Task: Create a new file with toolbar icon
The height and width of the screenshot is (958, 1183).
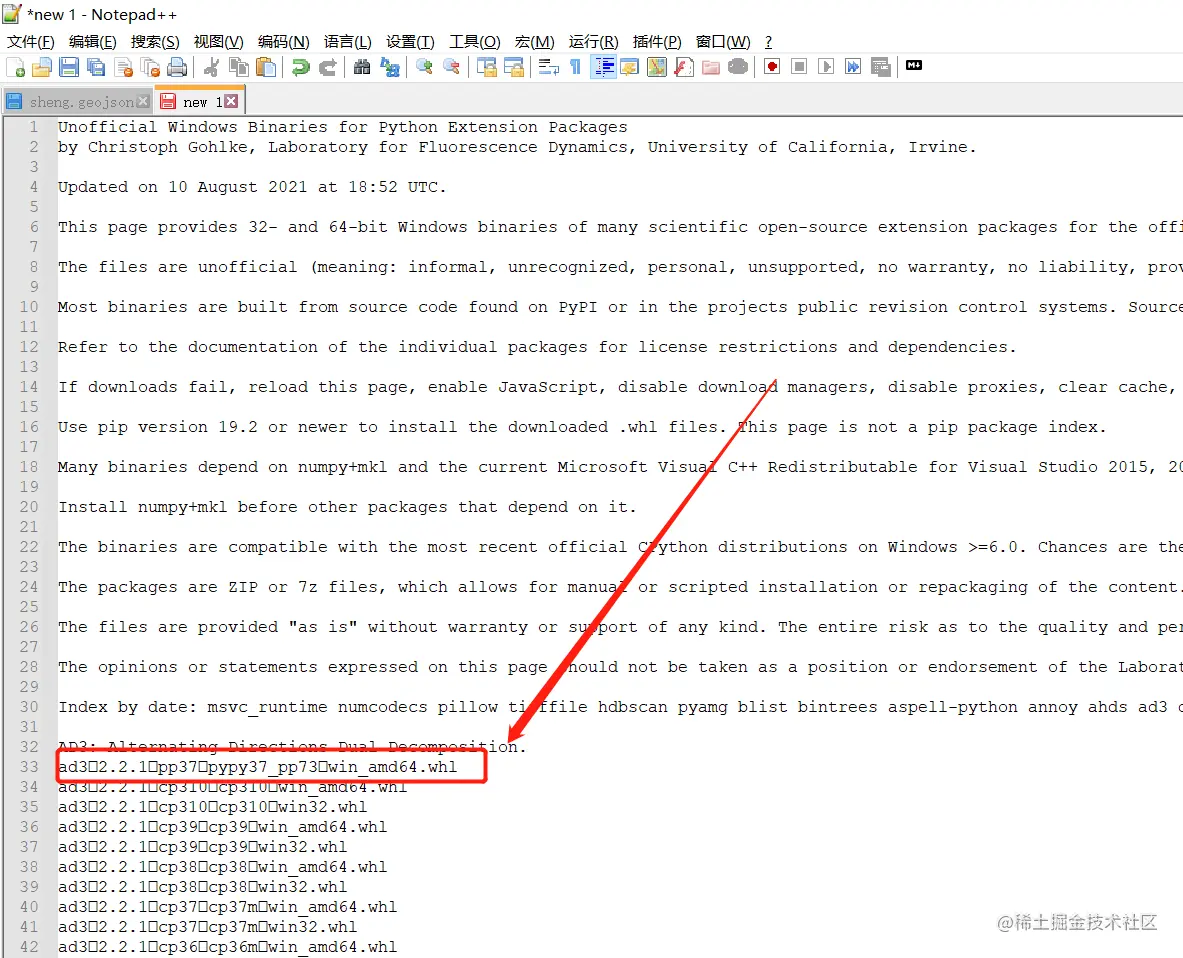Action: [16, 67]
